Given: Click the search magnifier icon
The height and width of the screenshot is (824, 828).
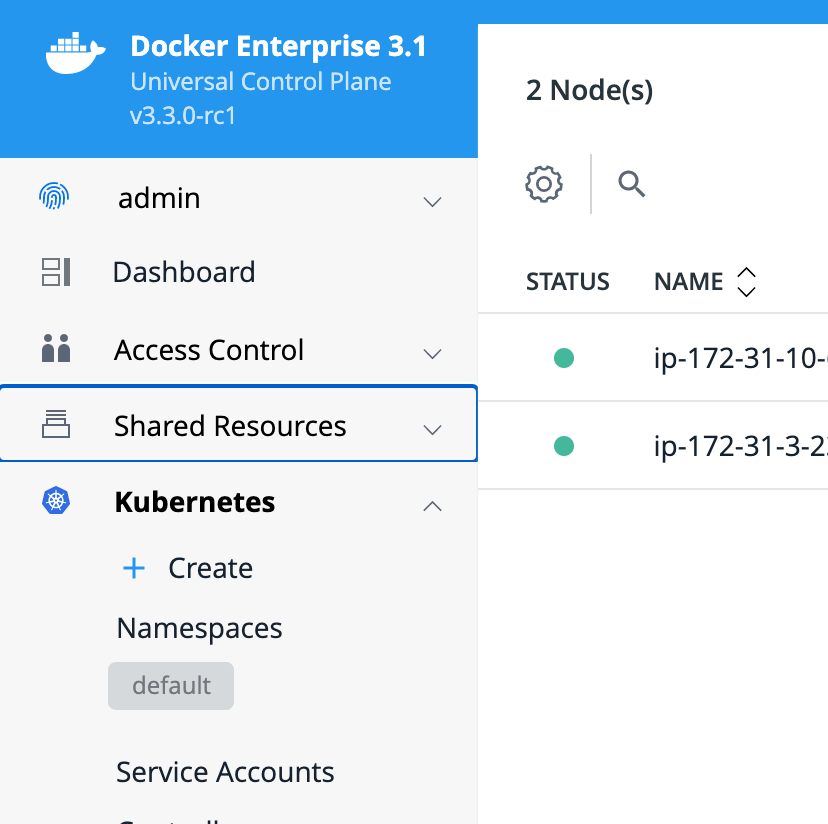Looking at the screenshot, I should (631, 184).
